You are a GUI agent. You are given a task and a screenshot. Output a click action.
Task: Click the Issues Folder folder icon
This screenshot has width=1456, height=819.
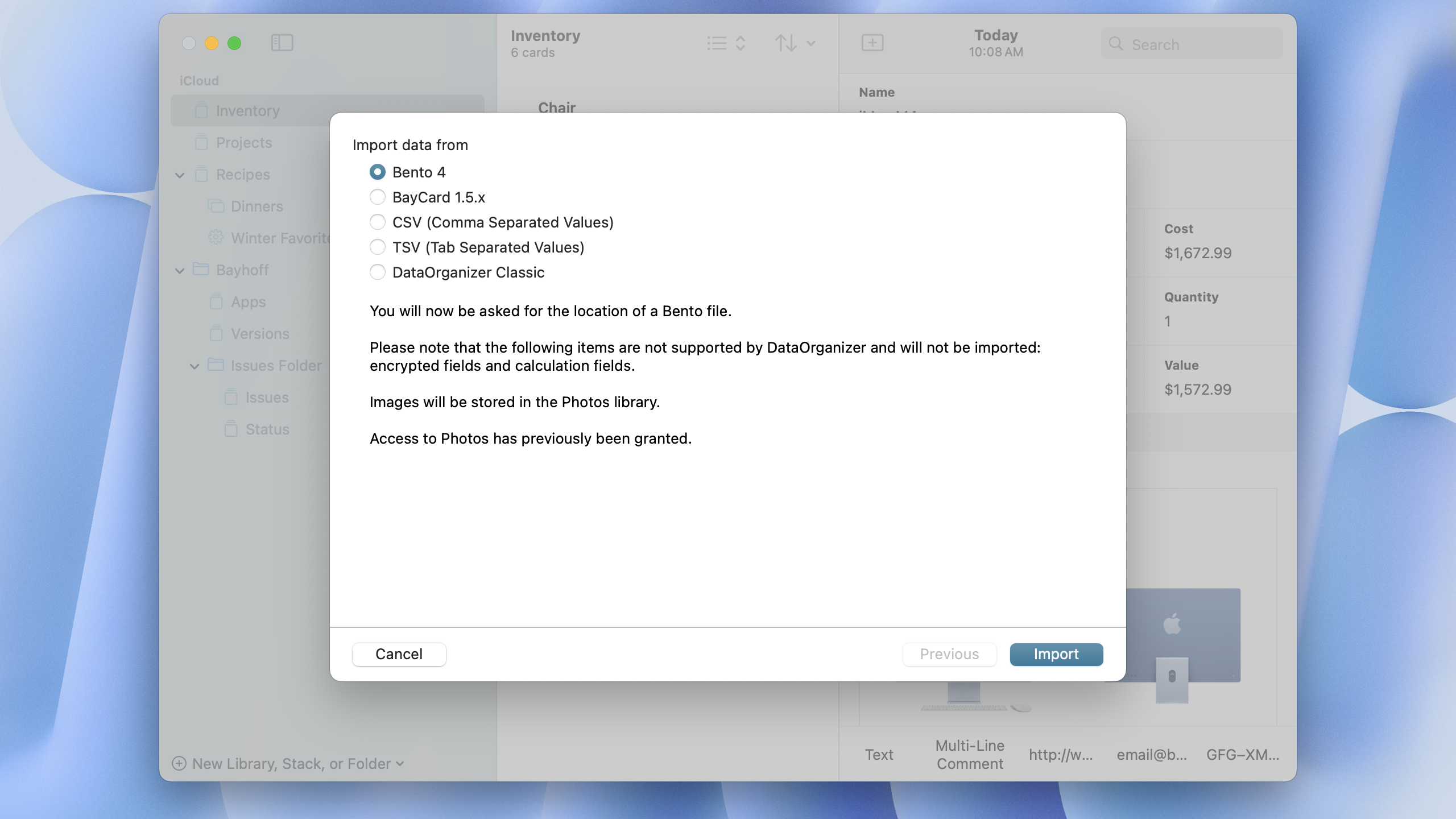pos(216,365)
